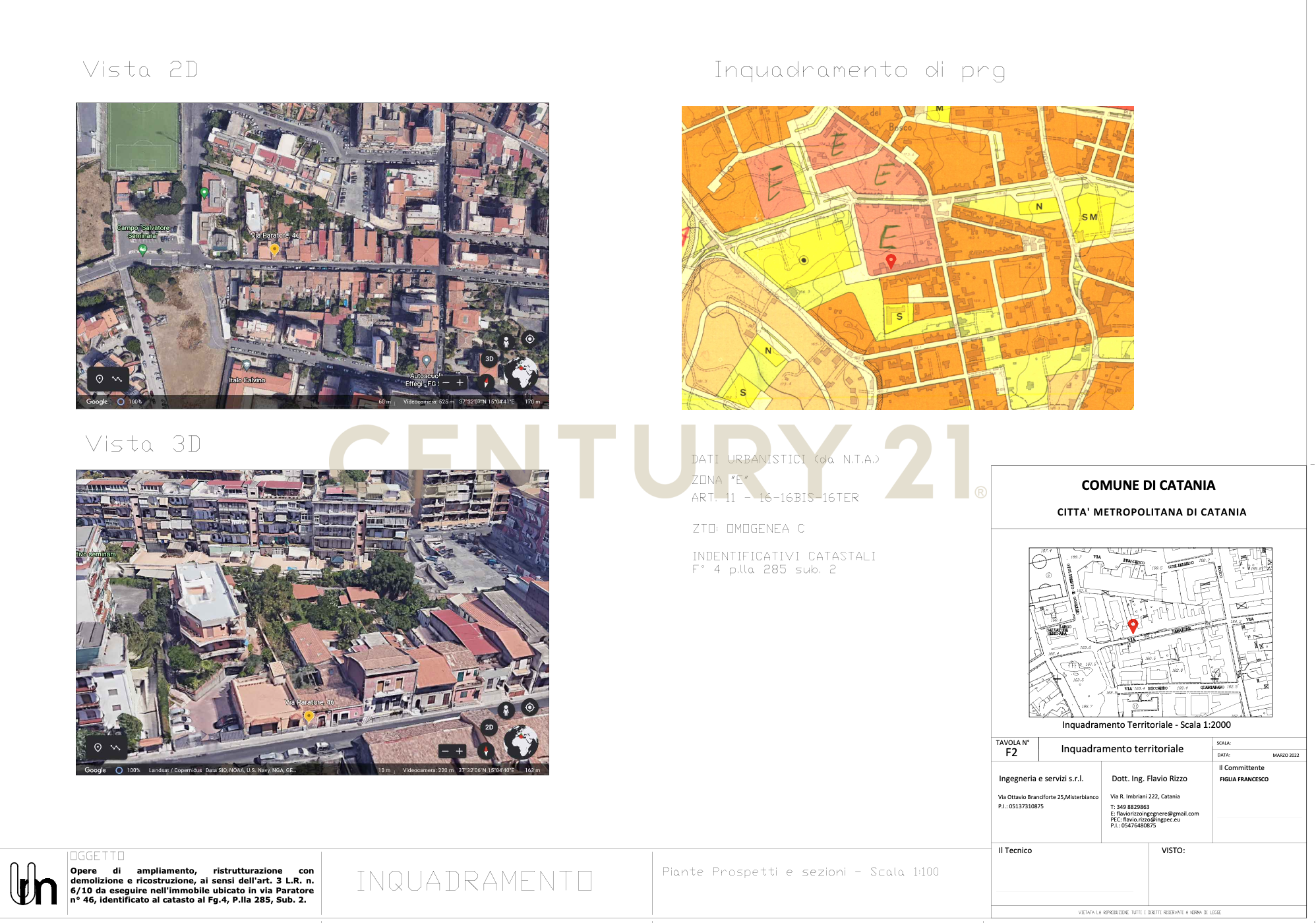
Task: Click the Autoscuola Effegi map pin
Action: point(426,361)
